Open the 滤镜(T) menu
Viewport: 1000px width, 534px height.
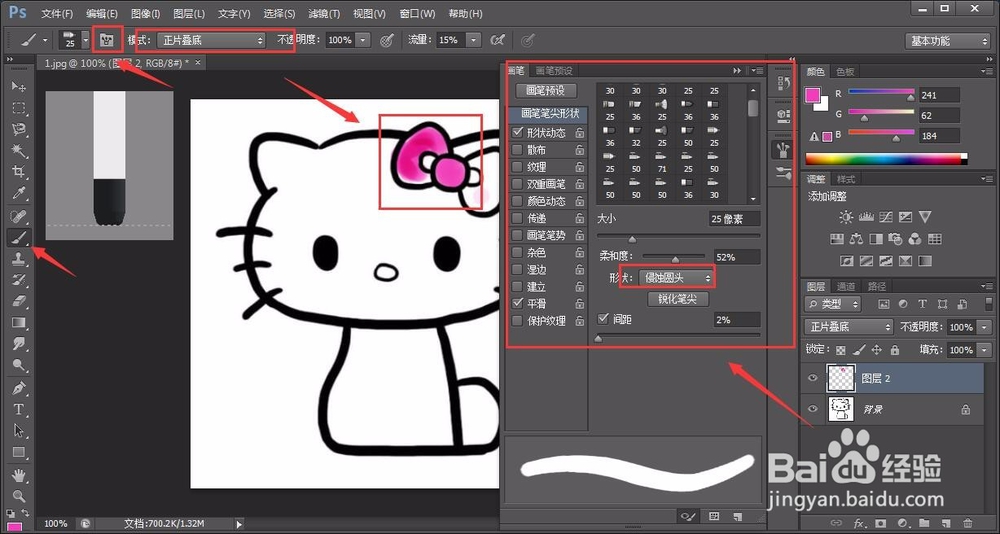pyautogui.click(x=324, y=13)
